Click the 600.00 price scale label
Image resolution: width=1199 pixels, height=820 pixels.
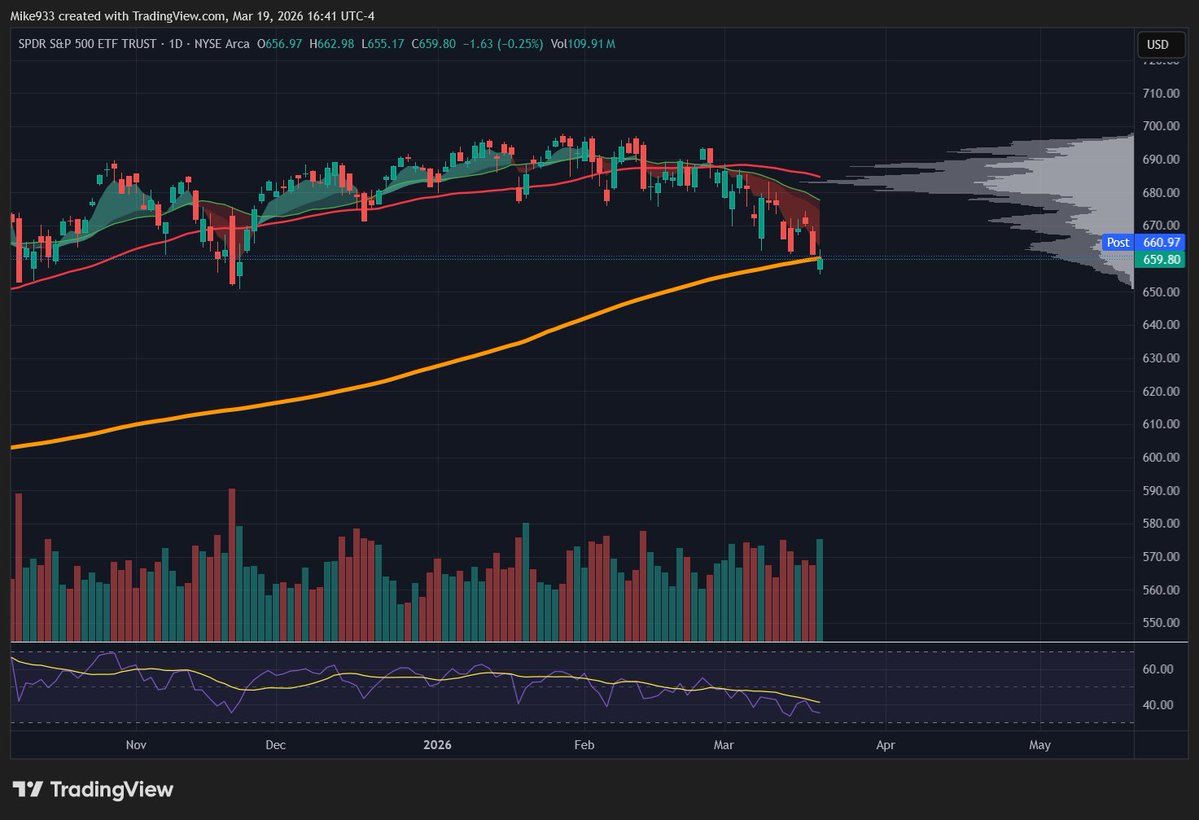pos(1161,457)
